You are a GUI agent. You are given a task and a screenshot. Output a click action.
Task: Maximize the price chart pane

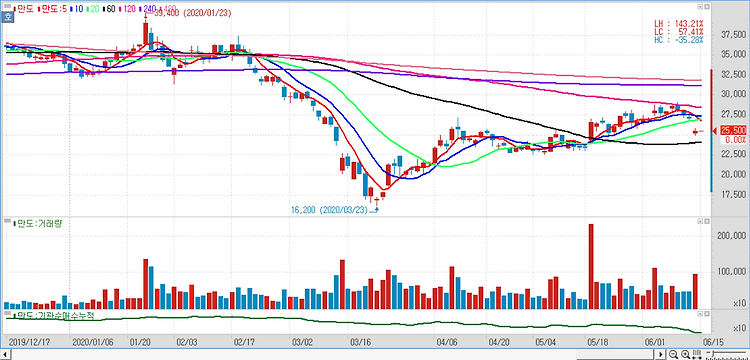[x=707, y=7]
